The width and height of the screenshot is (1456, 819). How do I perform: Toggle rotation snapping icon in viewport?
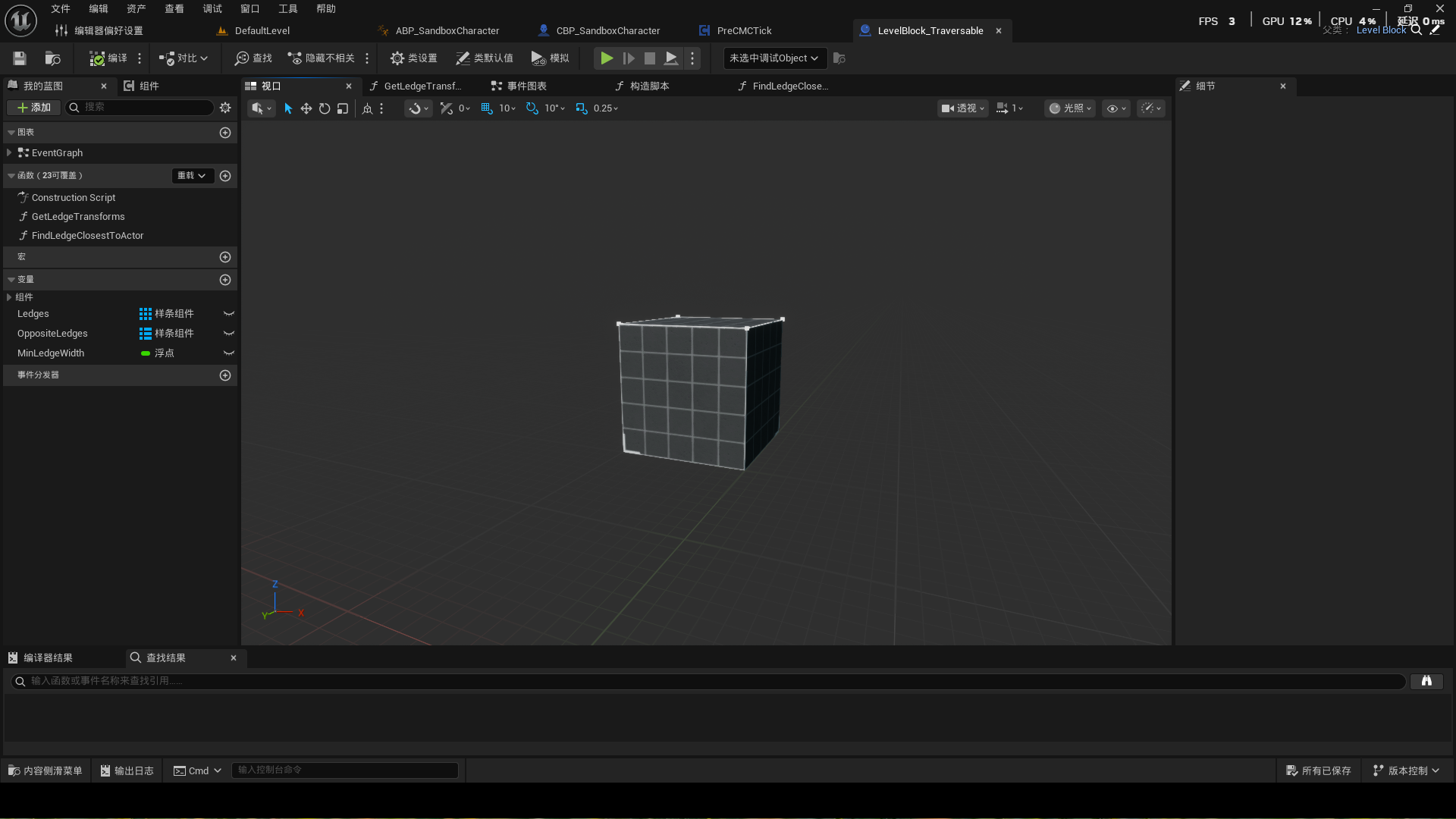pos(532,108)
